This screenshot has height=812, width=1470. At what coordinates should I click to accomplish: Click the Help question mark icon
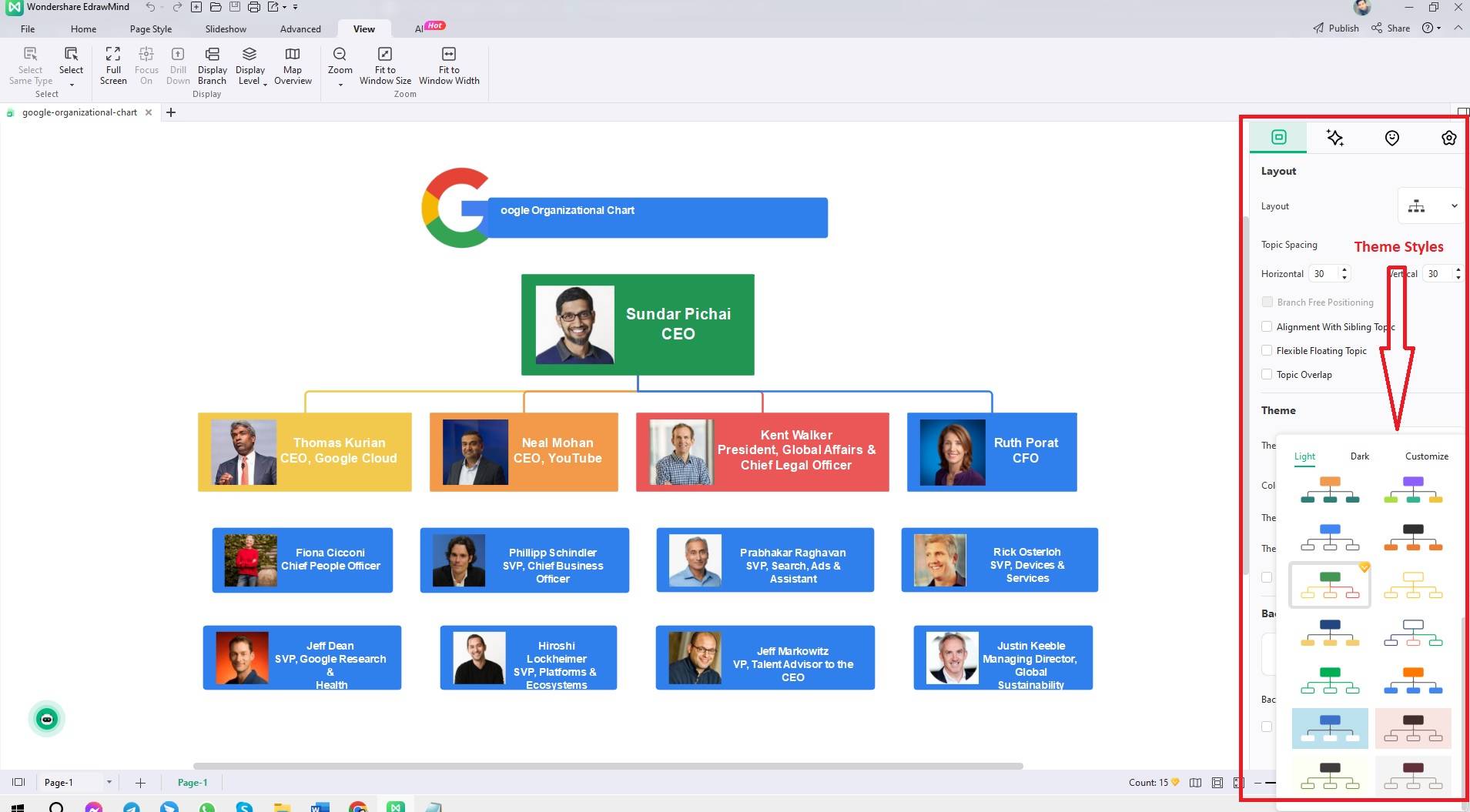[1428, 28]
